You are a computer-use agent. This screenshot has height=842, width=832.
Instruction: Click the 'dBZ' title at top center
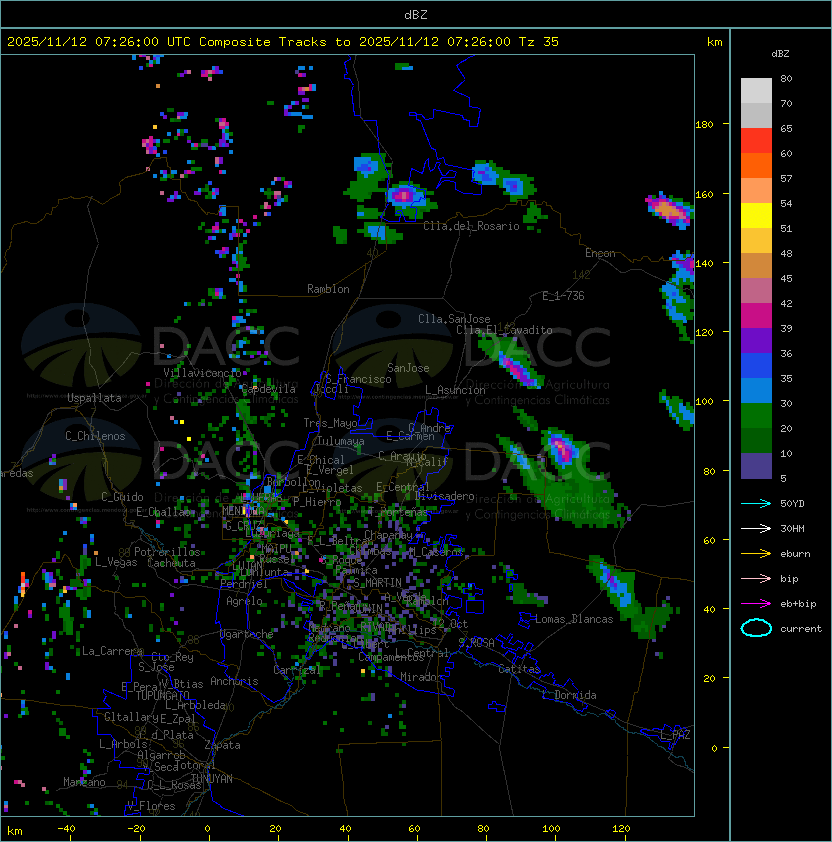coord(416,14)
